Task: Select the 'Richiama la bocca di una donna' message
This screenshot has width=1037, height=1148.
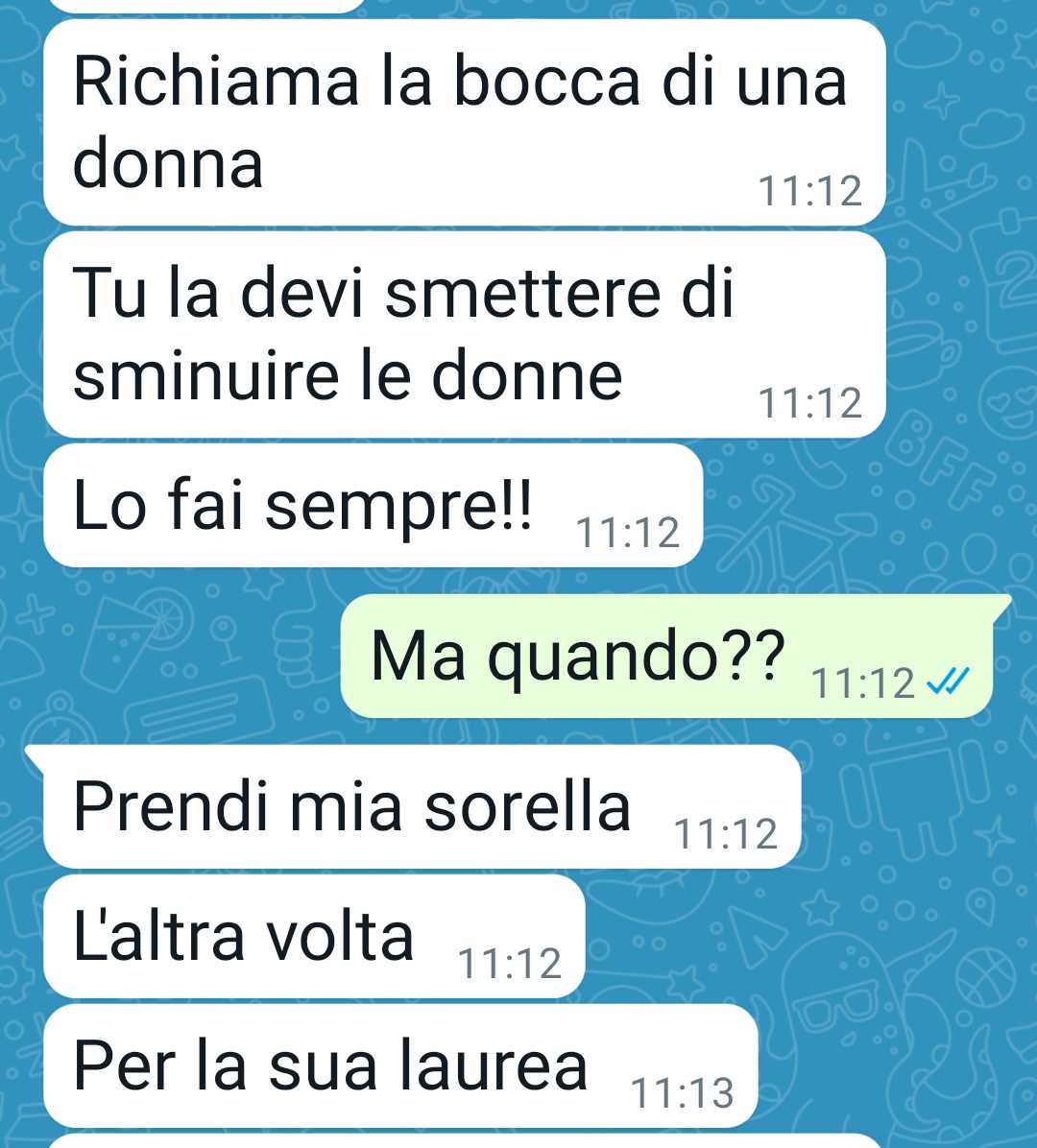Action: (x=465, y=122)
